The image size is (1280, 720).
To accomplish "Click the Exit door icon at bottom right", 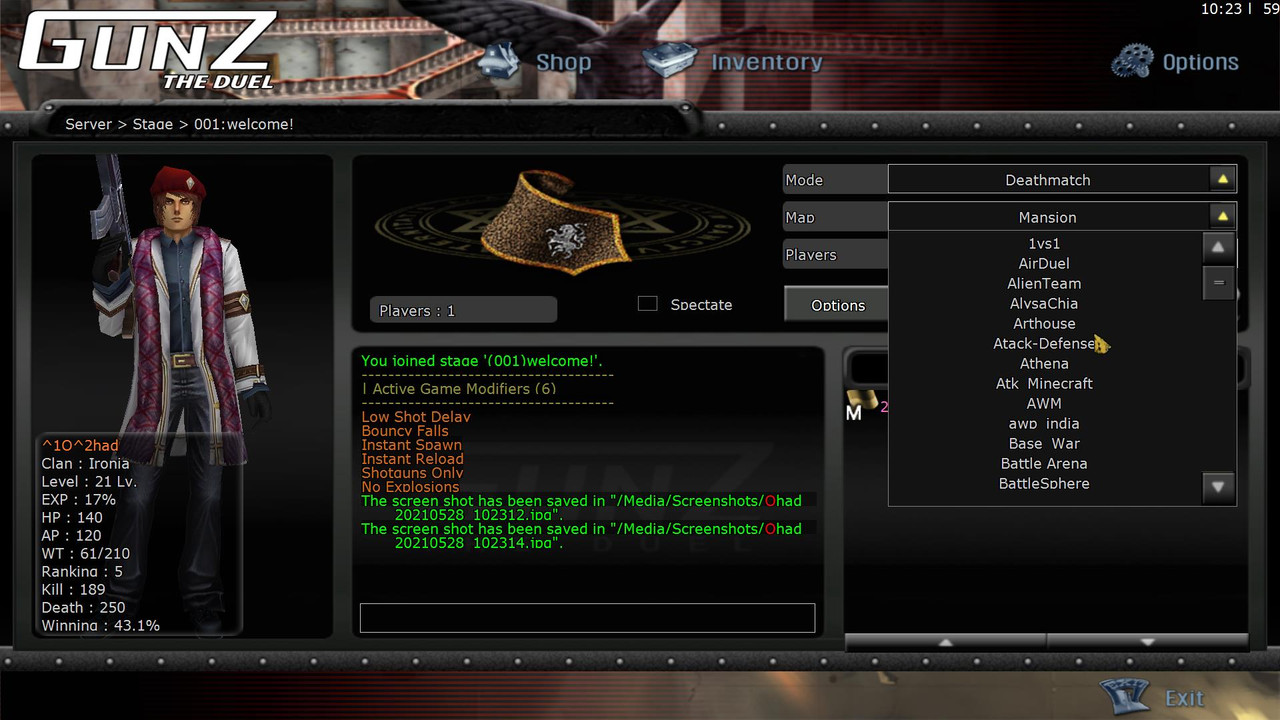I will coord(1124,694).
